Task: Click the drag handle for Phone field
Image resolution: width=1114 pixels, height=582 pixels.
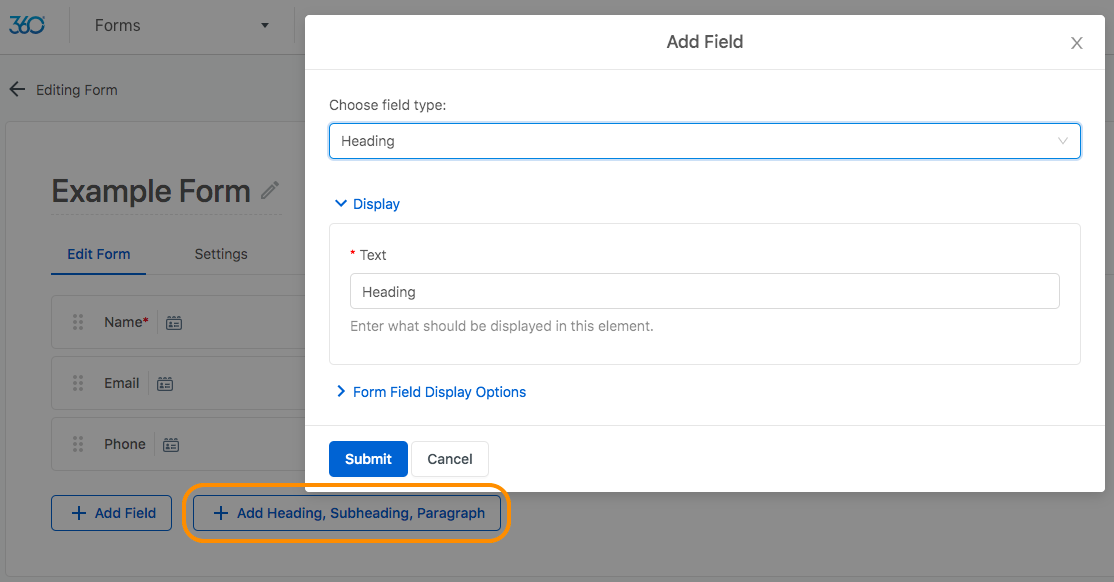Action: 78,444
